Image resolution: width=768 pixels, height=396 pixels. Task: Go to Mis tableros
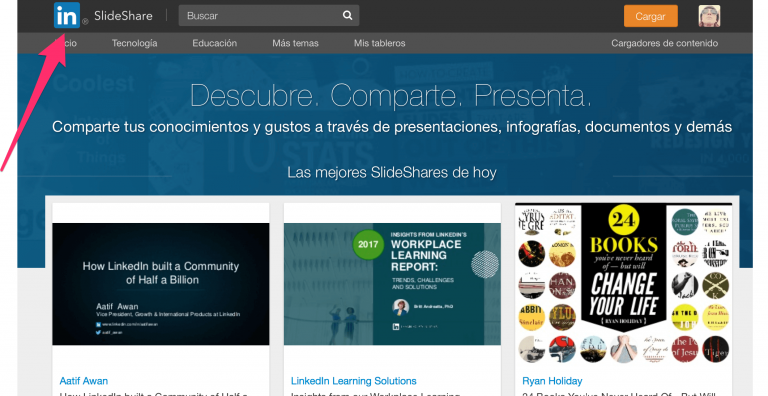click(380, 43)
